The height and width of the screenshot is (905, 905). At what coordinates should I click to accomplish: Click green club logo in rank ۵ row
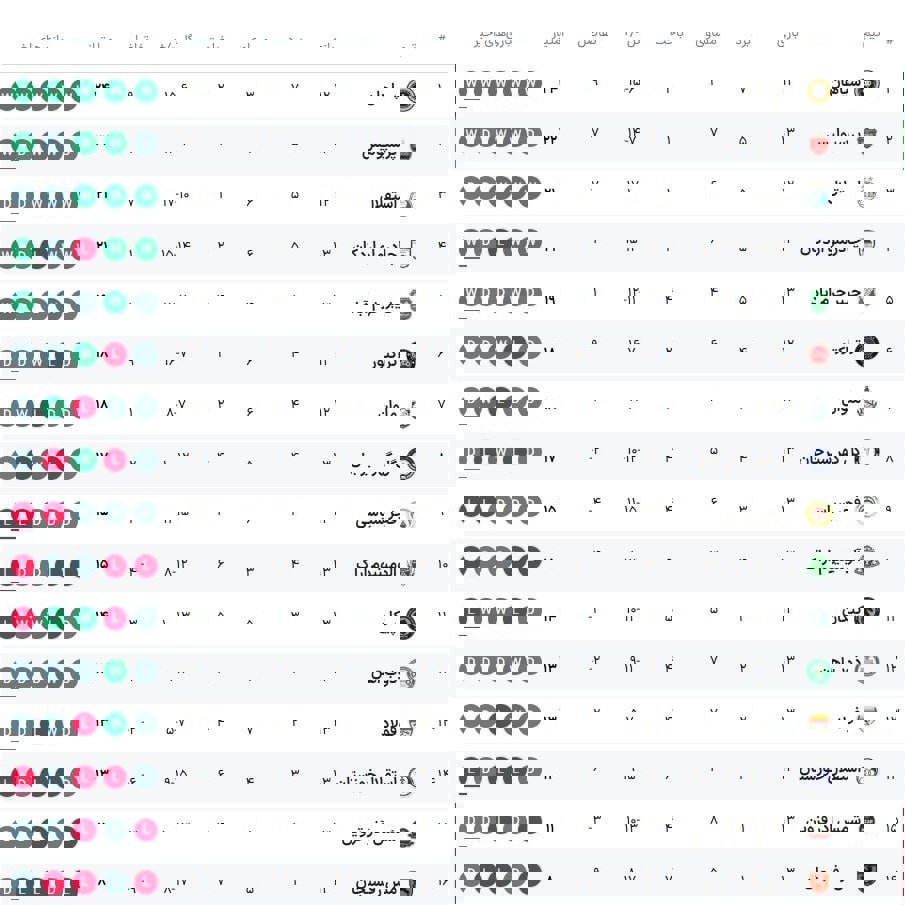(x=818, y=301)
